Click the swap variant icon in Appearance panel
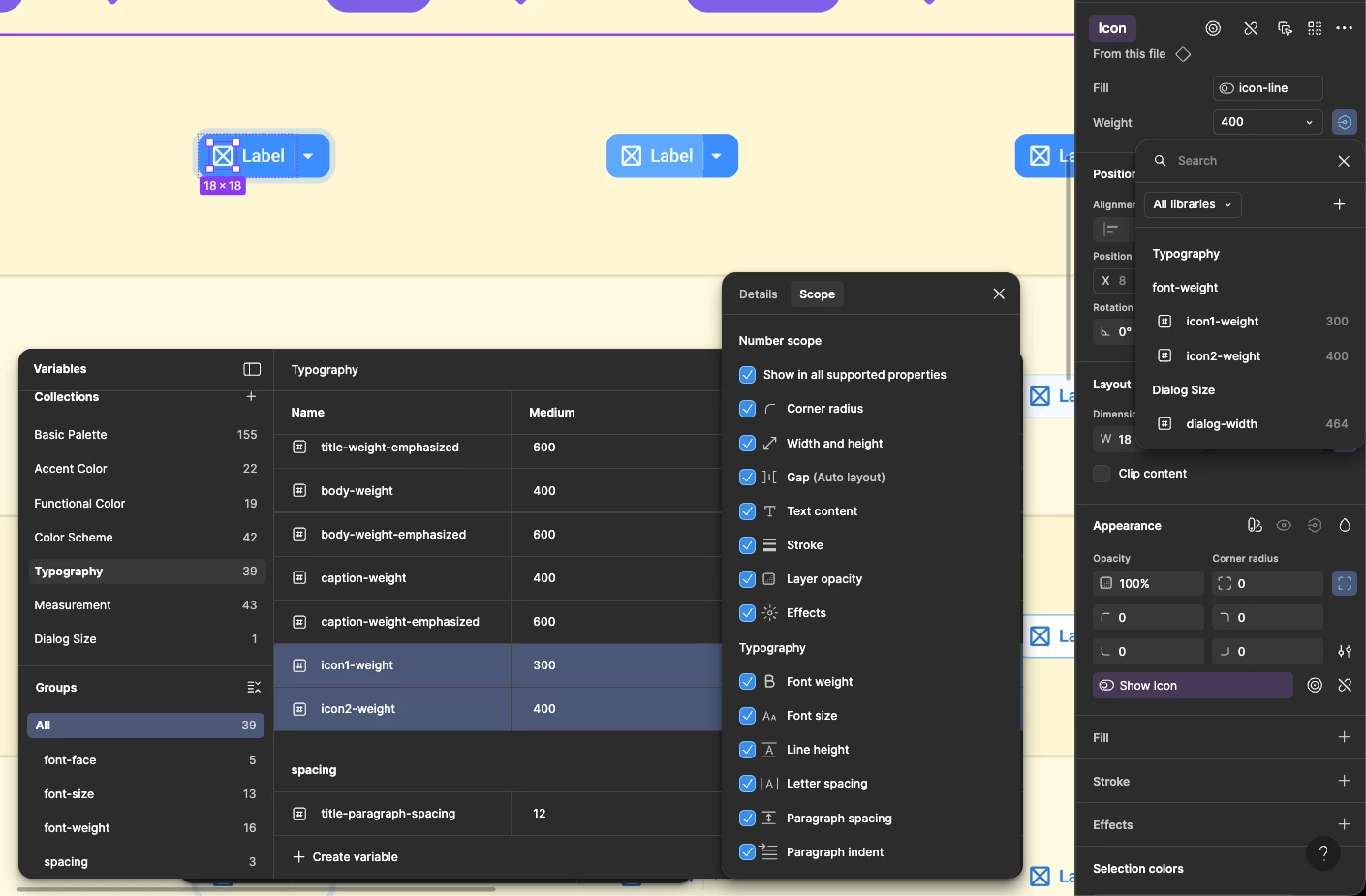Image resolution: width=1366 pixels, height=896 pixels. point(1255,525)
